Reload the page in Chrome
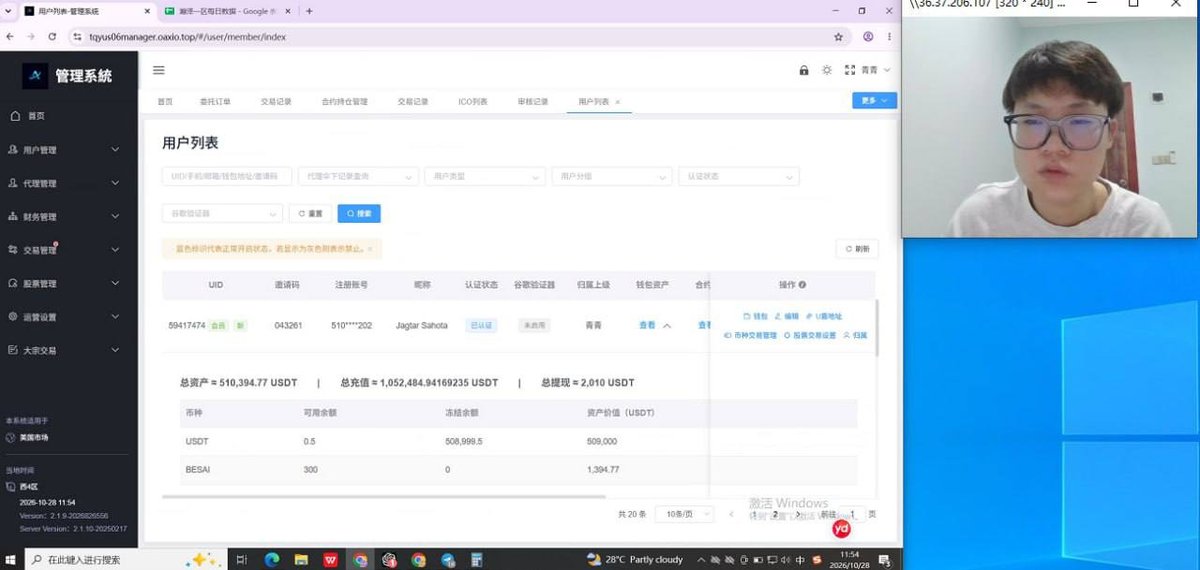This screenshot has width=1200, height=570. coord(52,36)
